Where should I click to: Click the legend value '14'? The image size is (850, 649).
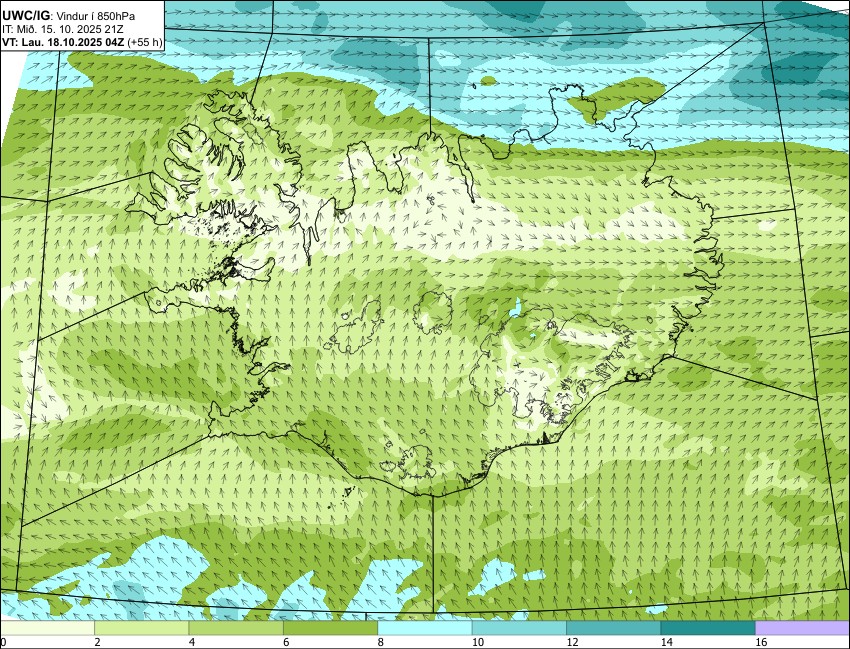666,642
